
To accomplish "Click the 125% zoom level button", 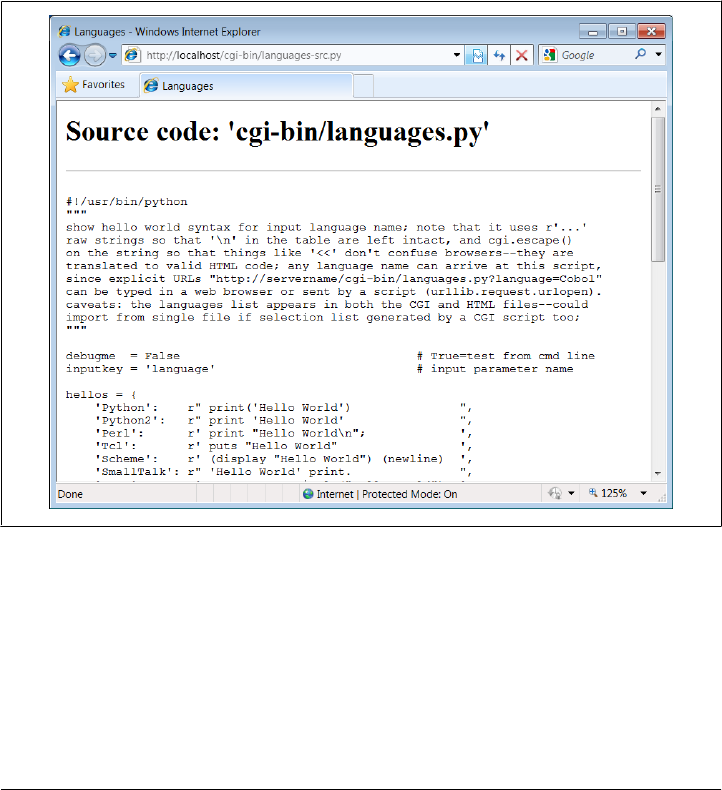I will (x=608, y=493).
